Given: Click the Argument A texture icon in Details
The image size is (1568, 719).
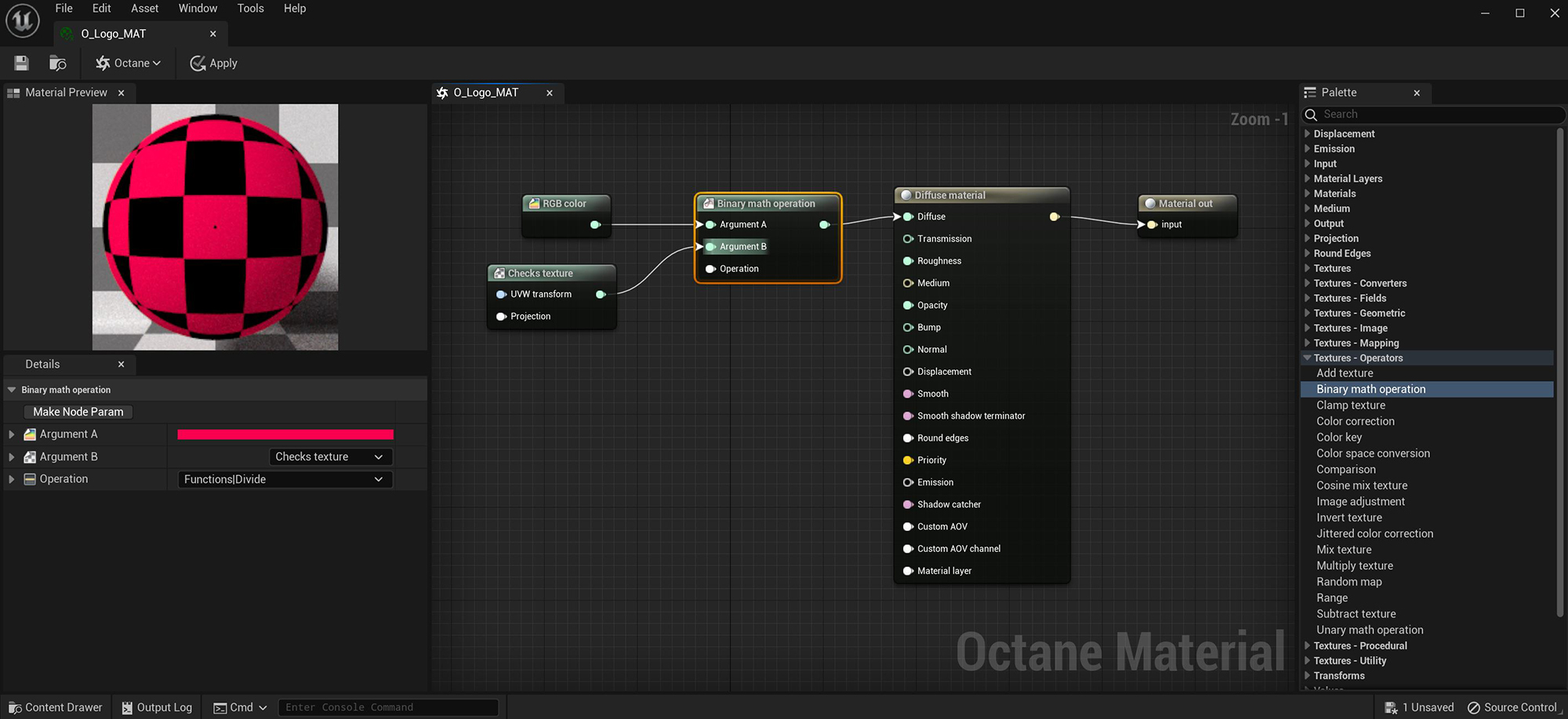Looking at the screenshot, I should [30, 434].
